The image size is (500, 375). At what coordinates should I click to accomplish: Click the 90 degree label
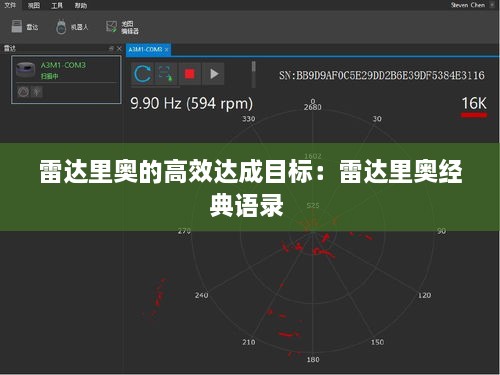[441, 231]
